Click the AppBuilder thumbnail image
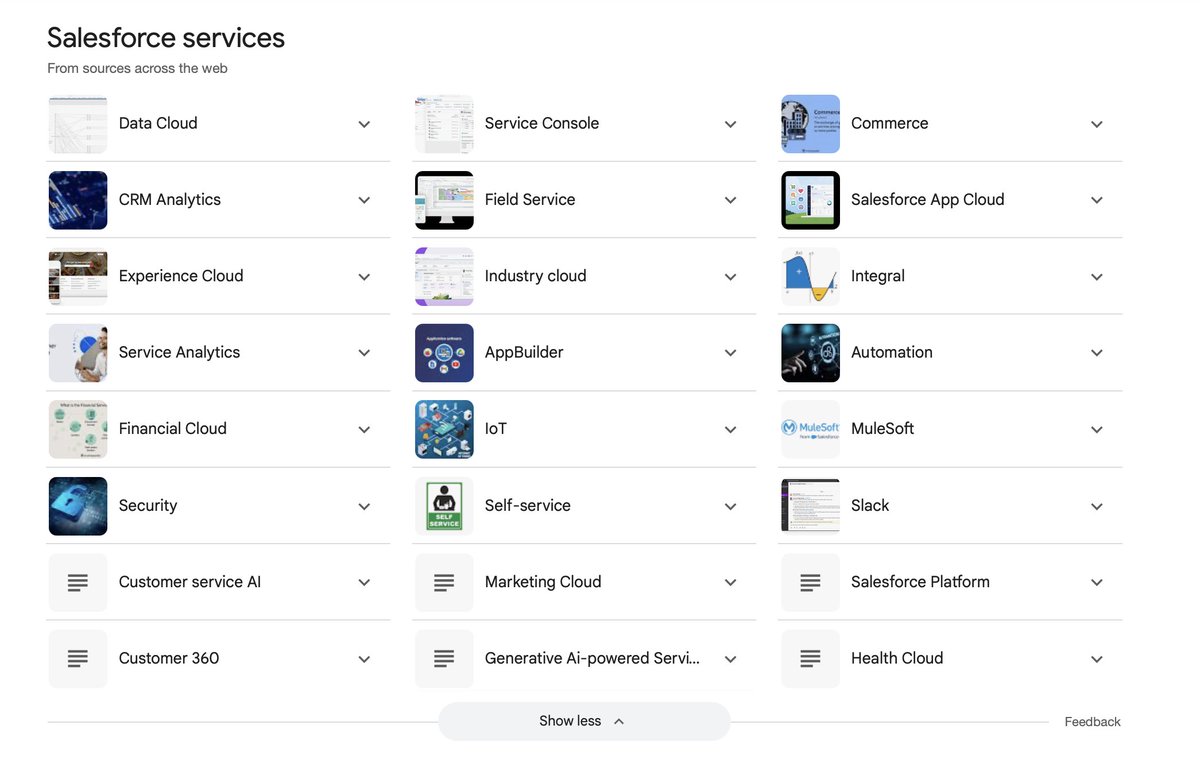Screen dimensions: 1200x760 (x=444, y=353)
